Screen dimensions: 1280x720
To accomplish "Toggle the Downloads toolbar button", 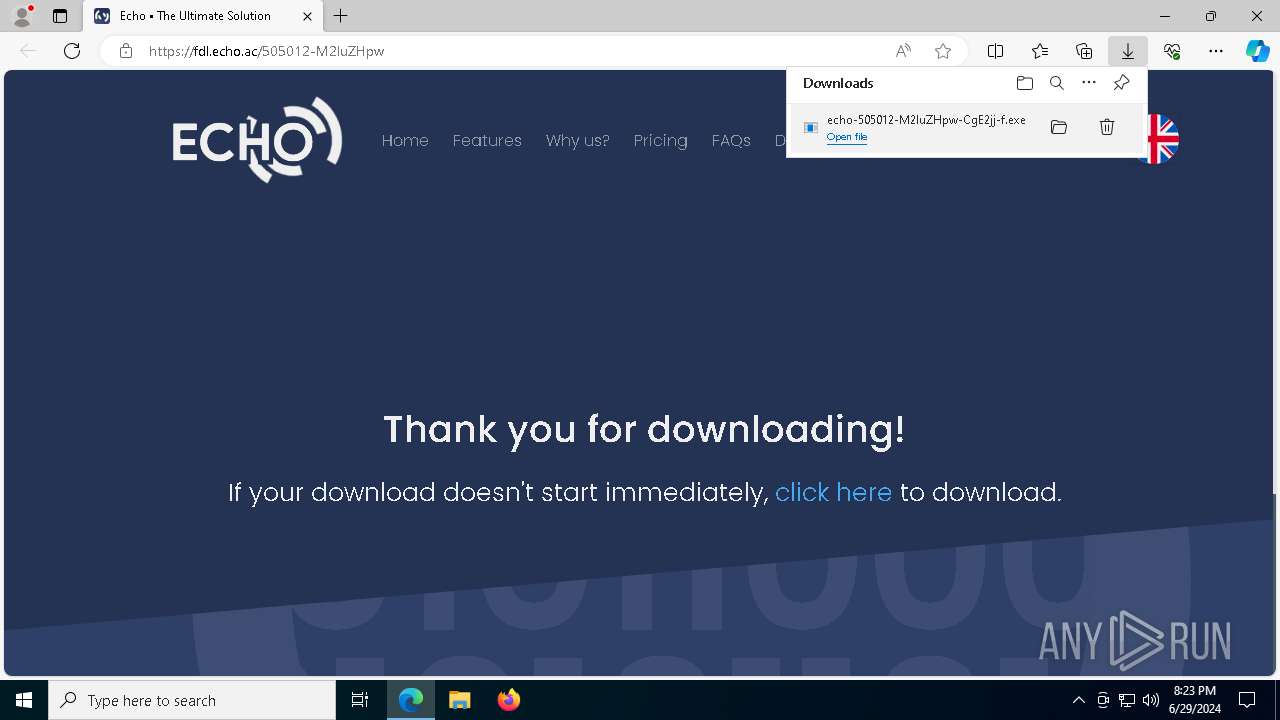I will (1128, 51).
